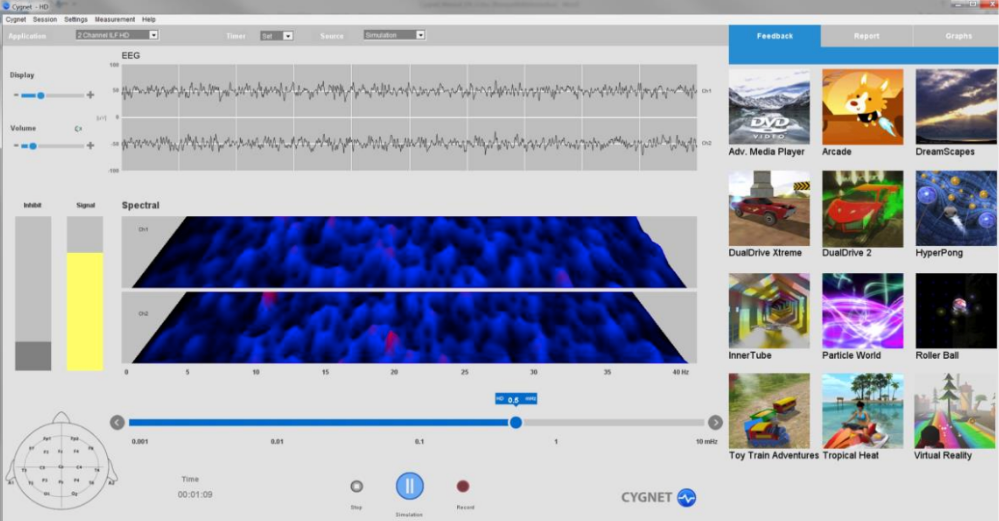Viewport: 999px width, 521px height.
Task: Decrease frequency with the left arrow button
Action: [117, 422]
